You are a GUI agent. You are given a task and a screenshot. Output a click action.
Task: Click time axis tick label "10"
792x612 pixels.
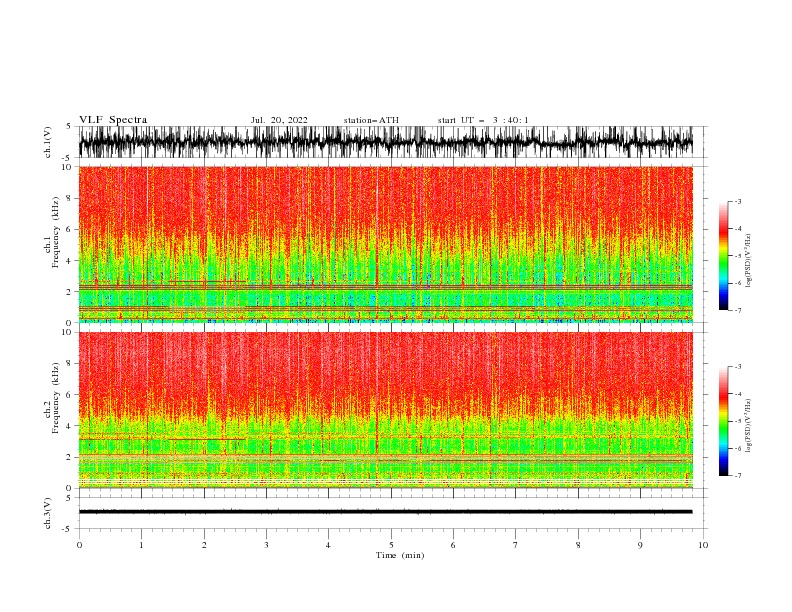[703, 545]
